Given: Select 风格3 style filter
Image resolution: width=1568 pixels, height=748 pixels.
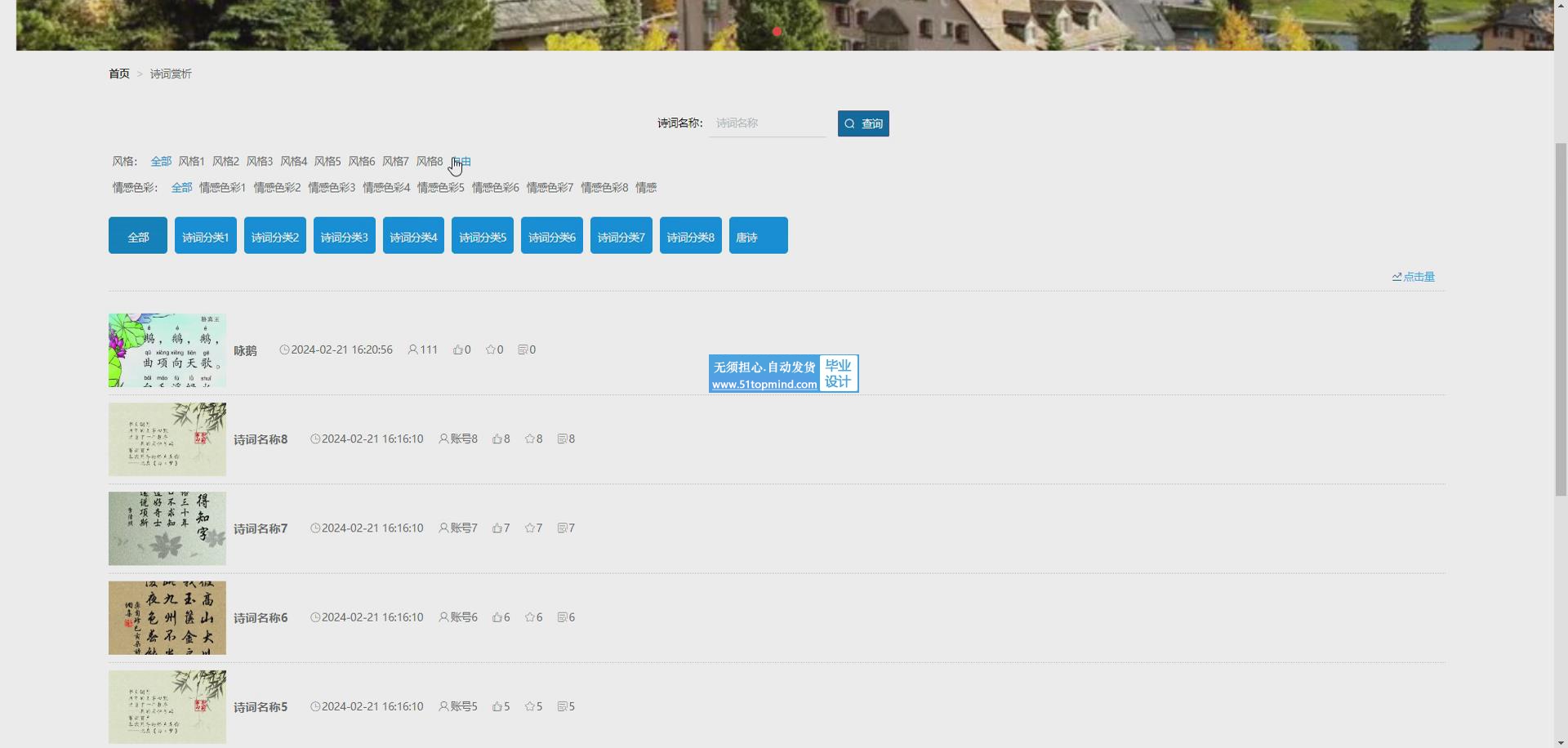Looking at the screenshot, I should [x=259, y=162].
